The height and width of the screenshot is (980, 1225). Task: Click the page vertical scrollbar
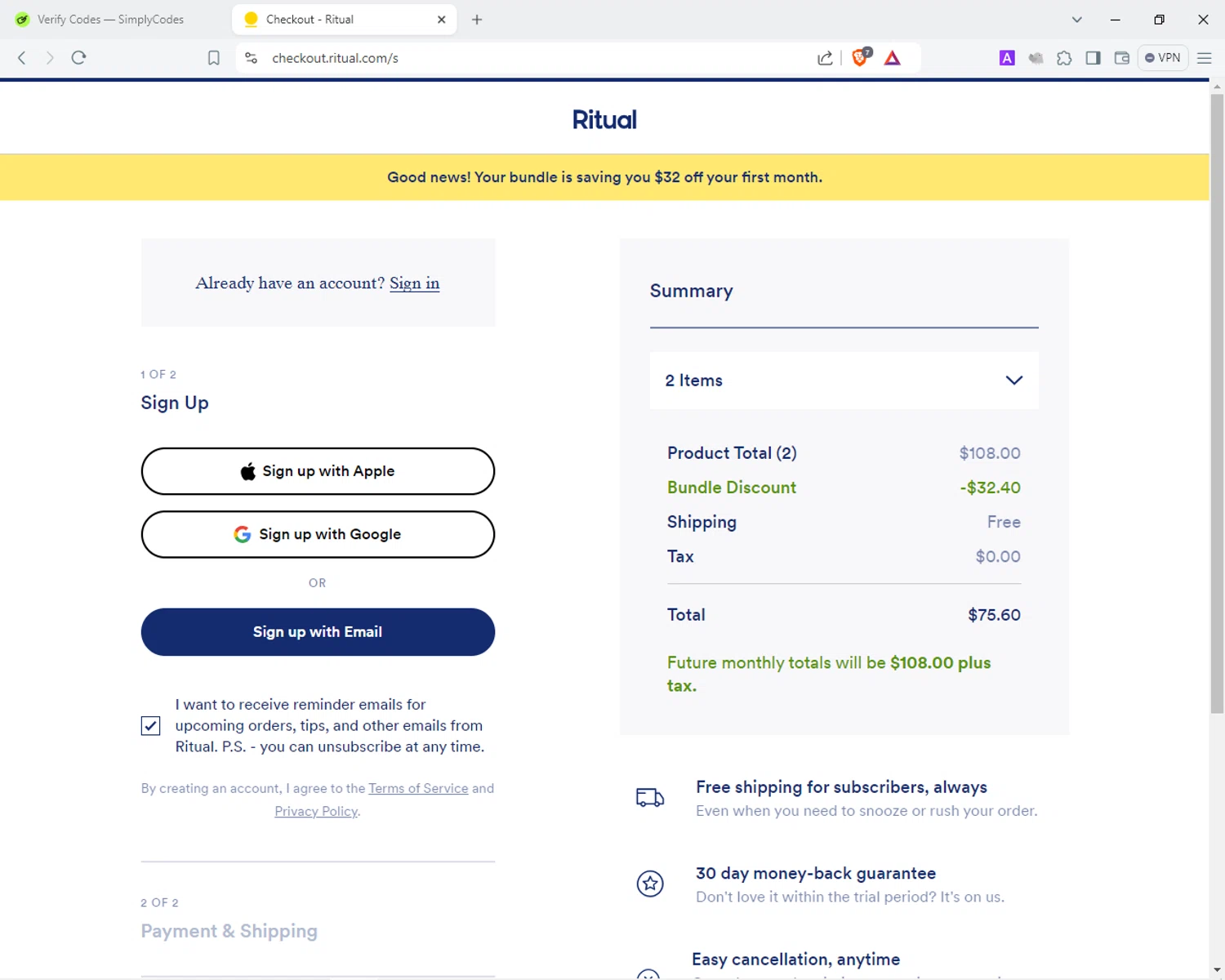tap(1217, 408)
